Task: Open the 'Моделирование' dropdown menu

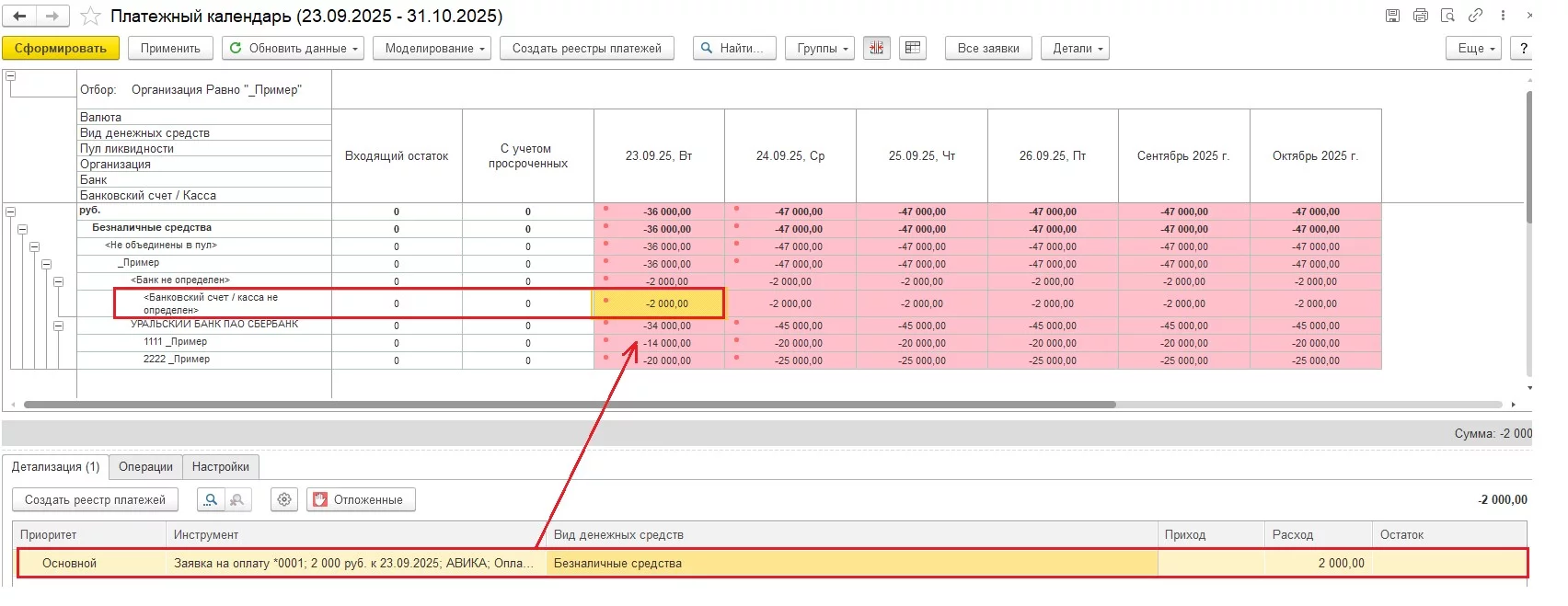Action: [432, 48]
